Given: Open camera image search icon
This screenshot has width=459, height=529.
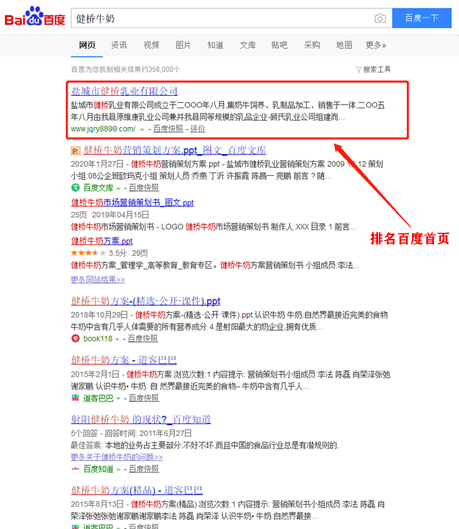Looking at the screenshot, I should [380, 18].
